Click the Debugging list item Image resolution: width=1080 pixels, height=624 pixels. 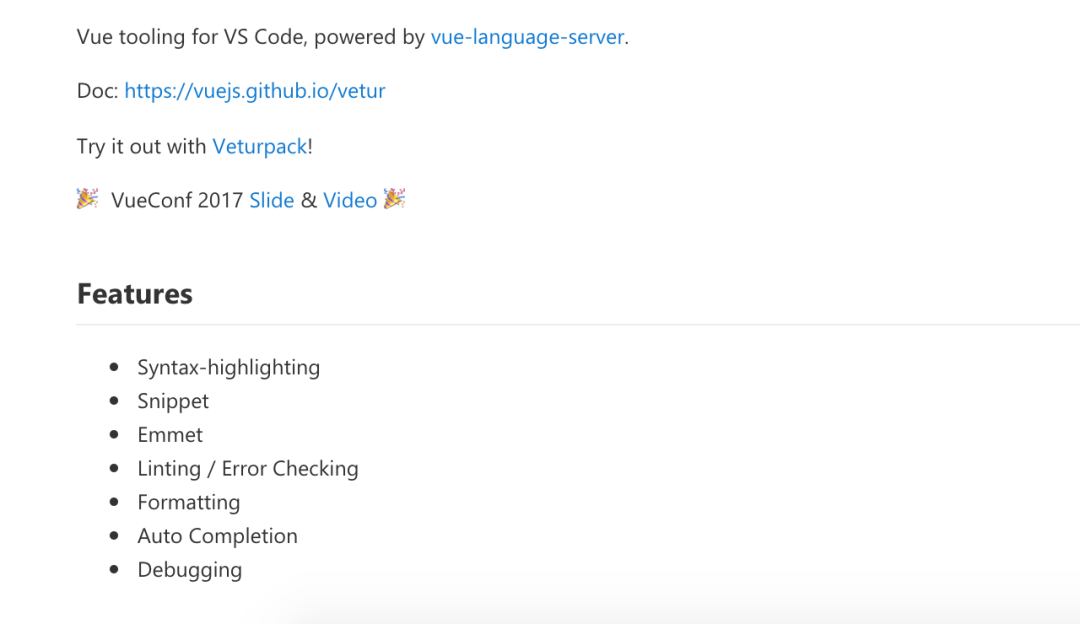pyautogui.click(x=190, y=571)
